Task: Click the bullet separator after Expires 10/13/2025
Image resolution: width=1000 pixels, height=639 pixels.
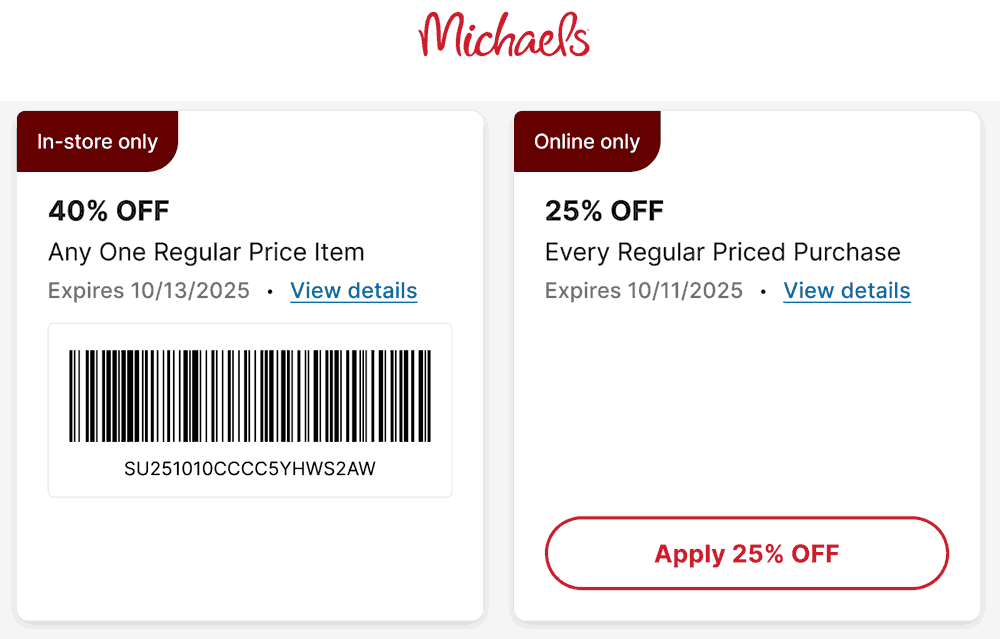Action: pos(270,292)
